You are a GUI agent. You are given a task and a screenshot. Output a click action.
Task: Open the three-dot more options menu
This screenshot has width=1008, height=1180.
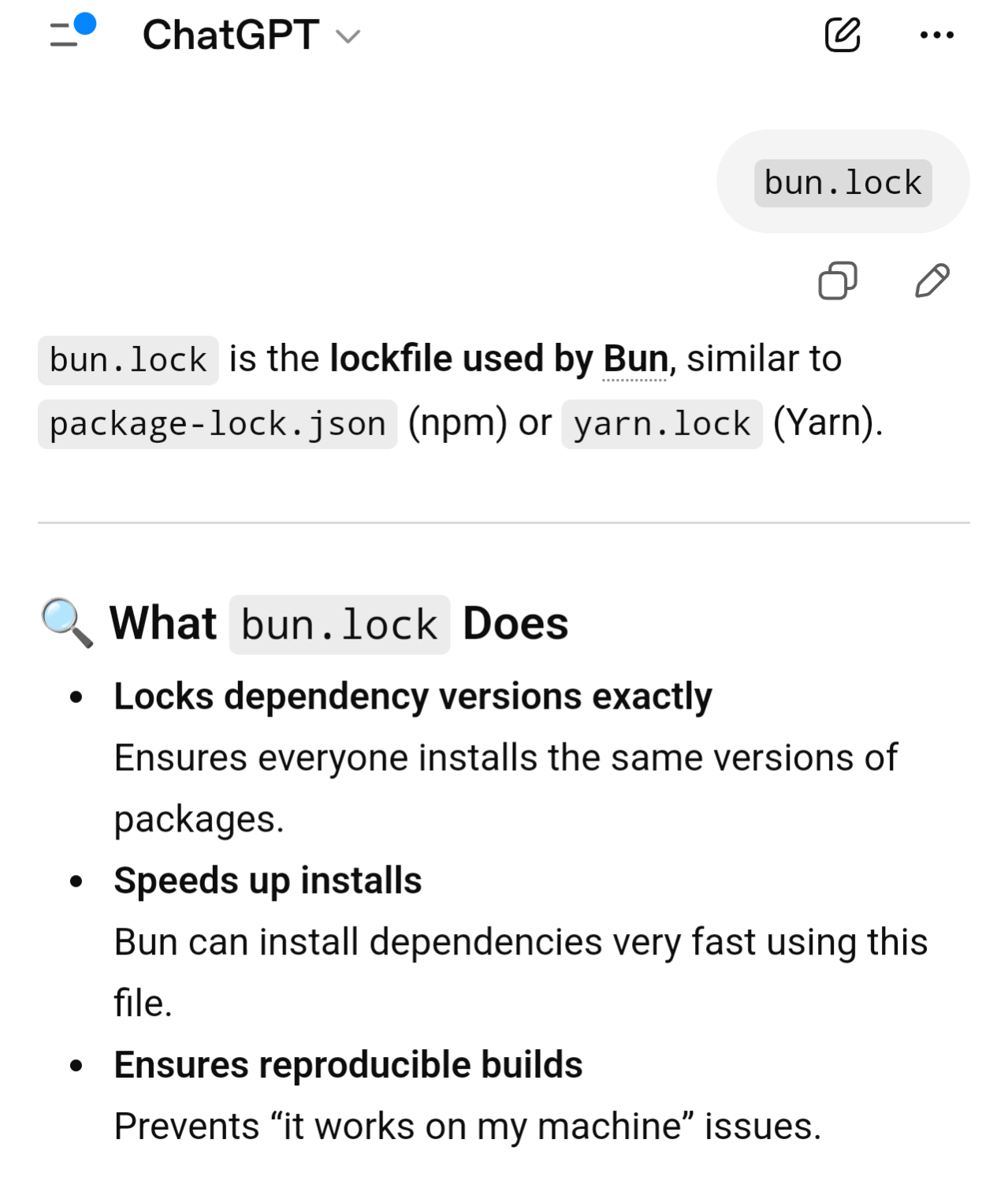(936, 35)
